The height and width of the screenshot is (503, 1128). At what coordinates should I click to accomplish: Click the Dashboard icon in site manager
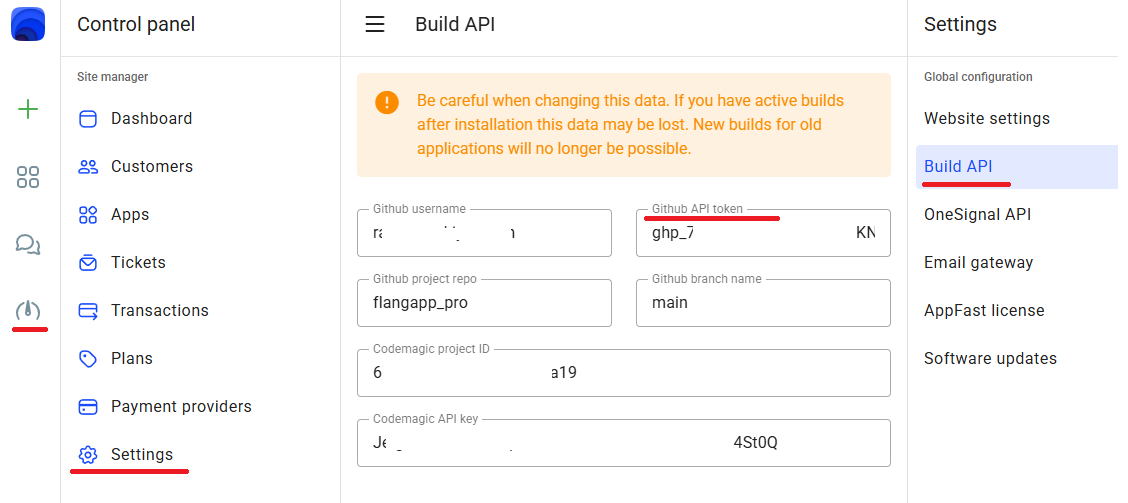88,119
